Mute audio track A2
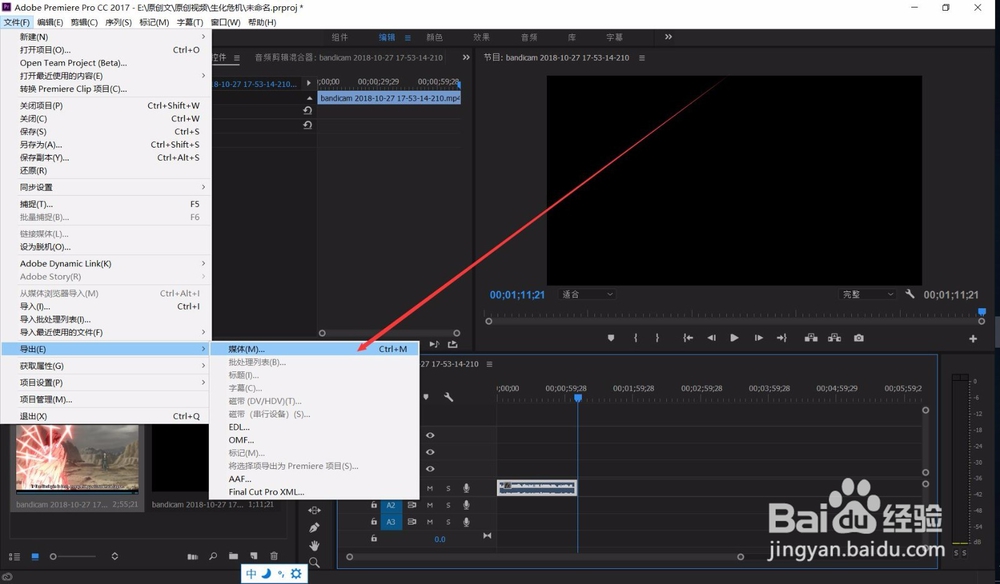 click(430, 505)
